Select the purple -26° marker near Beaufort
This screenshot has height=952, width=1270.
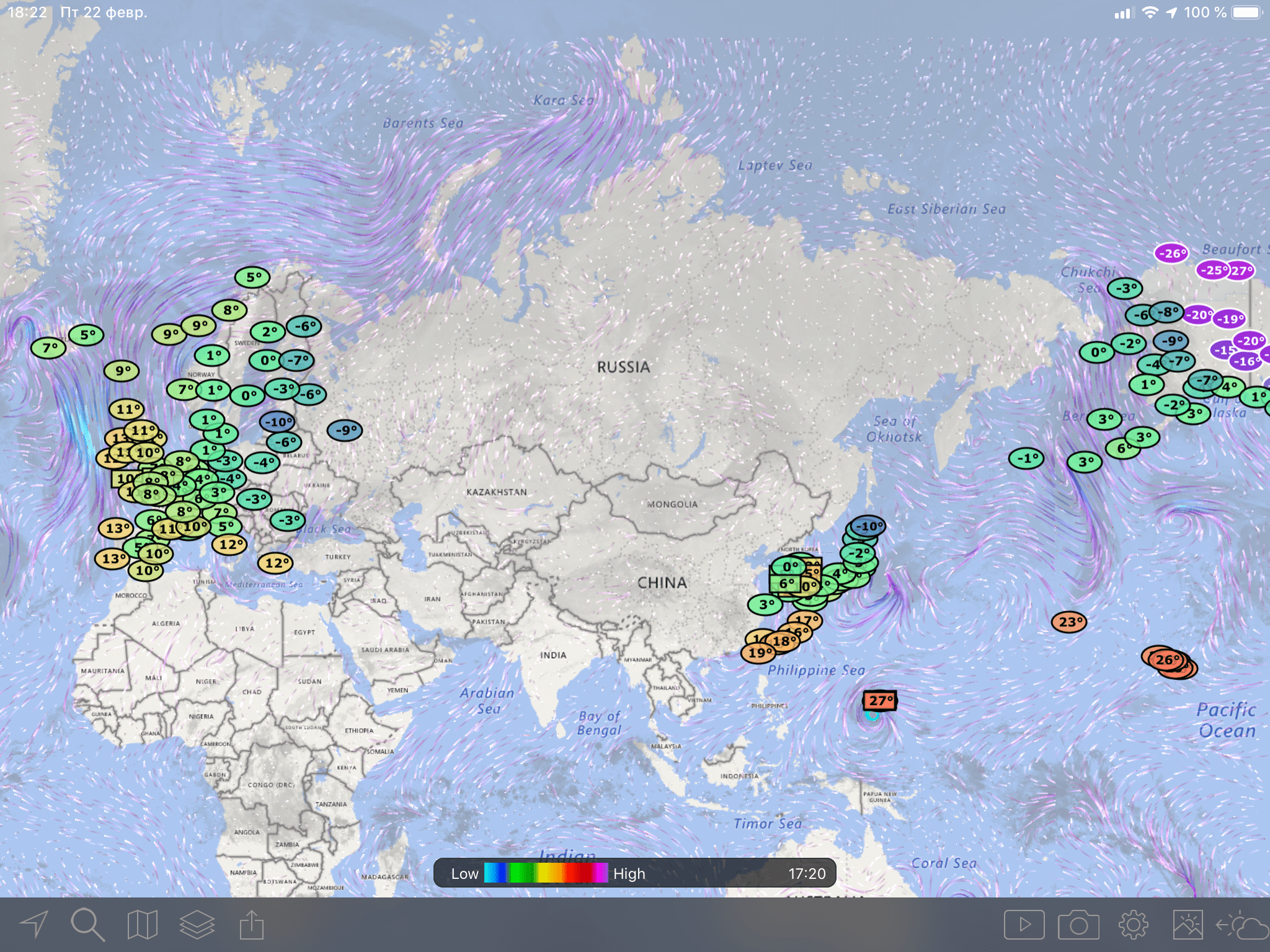pos(1171,253)
